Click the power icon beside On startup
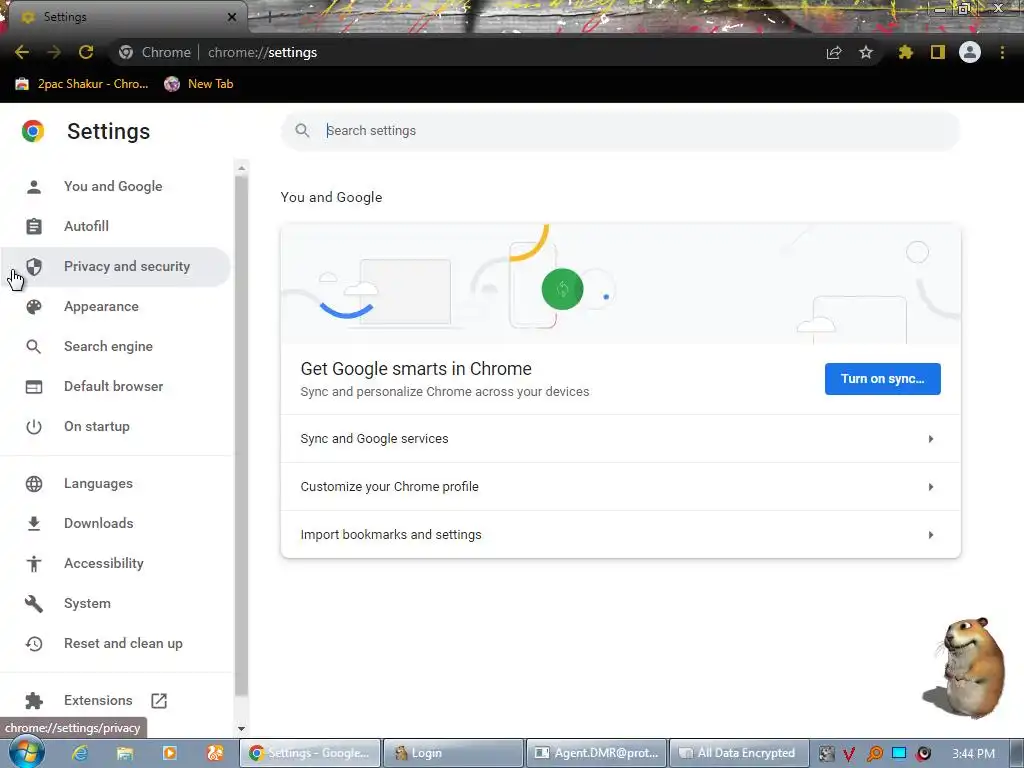Screen dimensions: 1024x768 click(x=34, y=426)
